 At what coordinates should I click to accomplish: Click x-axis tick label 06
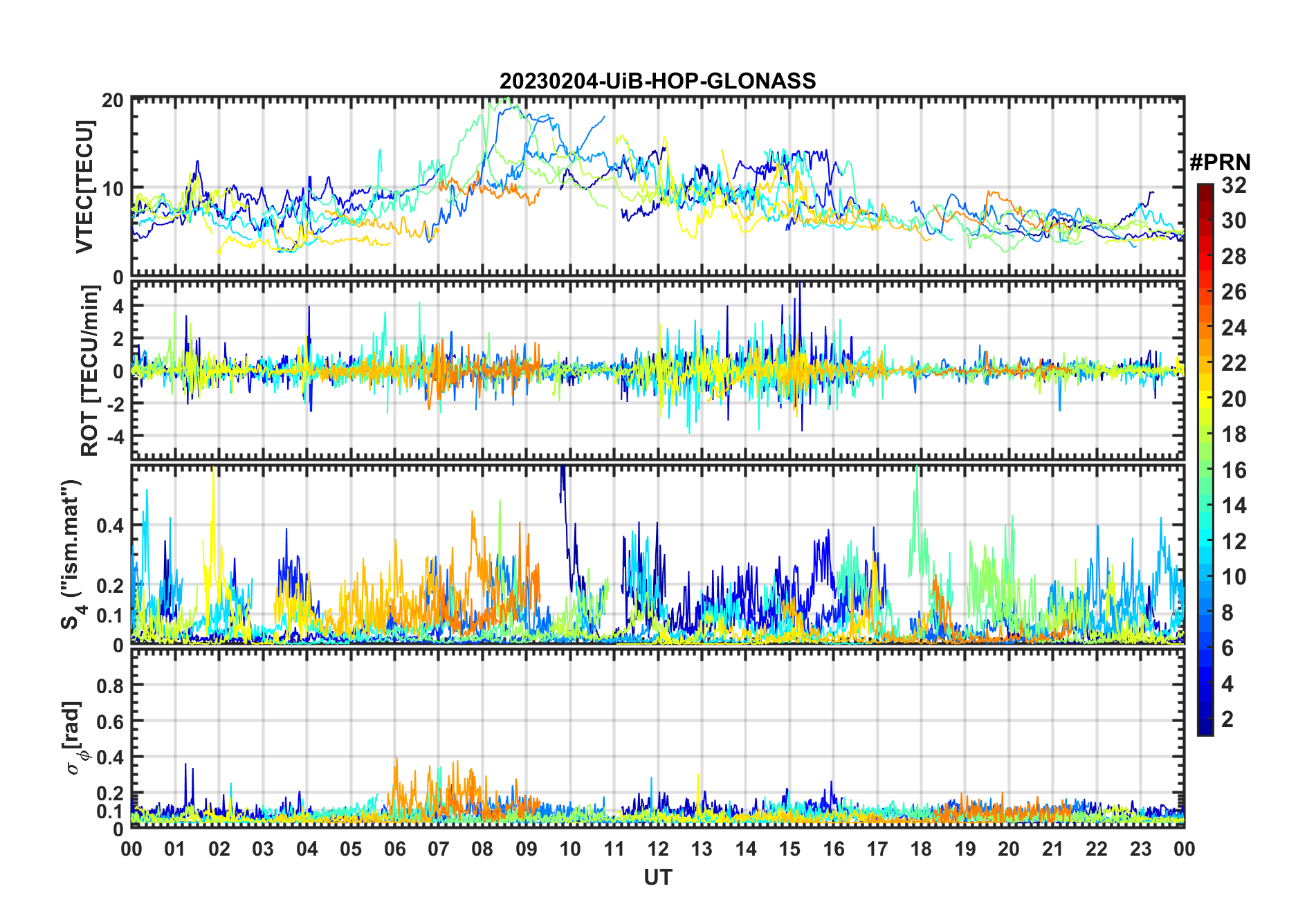tap(394, 849)
